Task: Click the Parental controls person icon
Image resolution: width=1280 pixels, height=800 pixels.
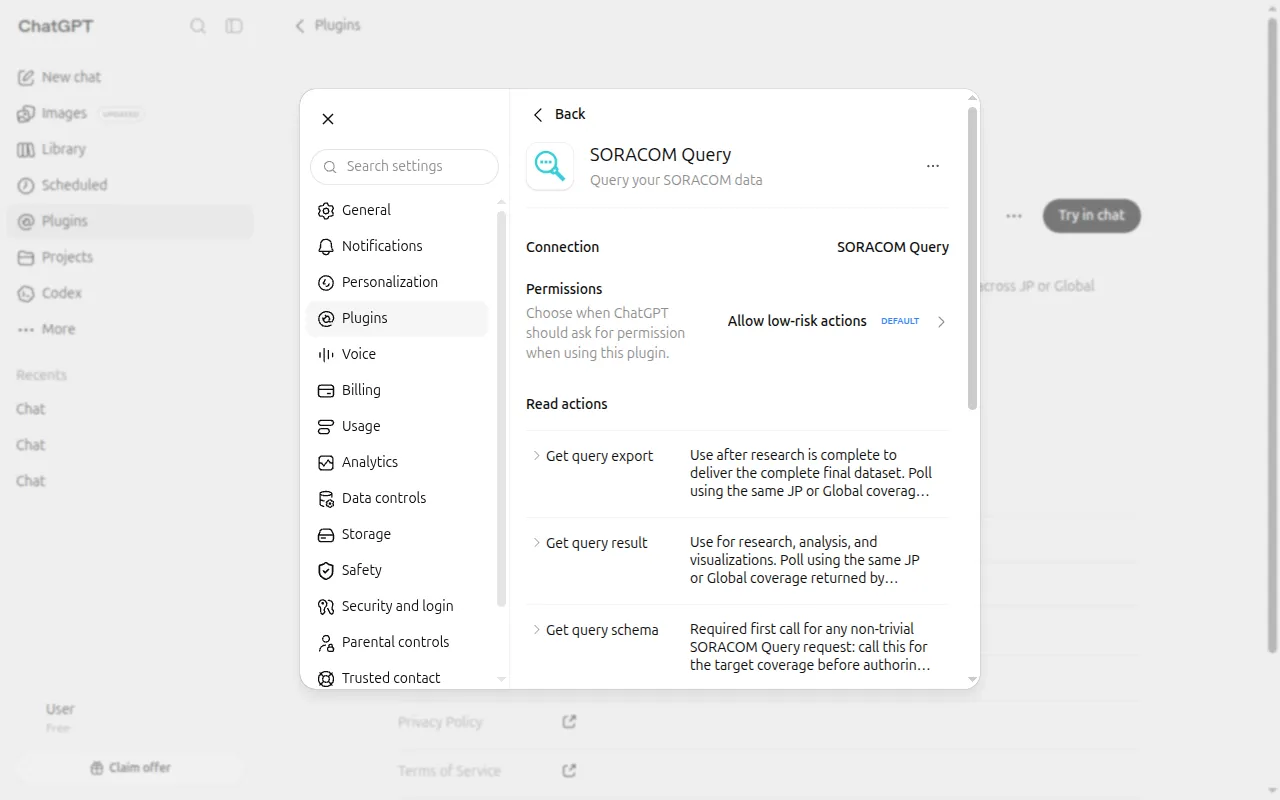Action: click(326, 642)
